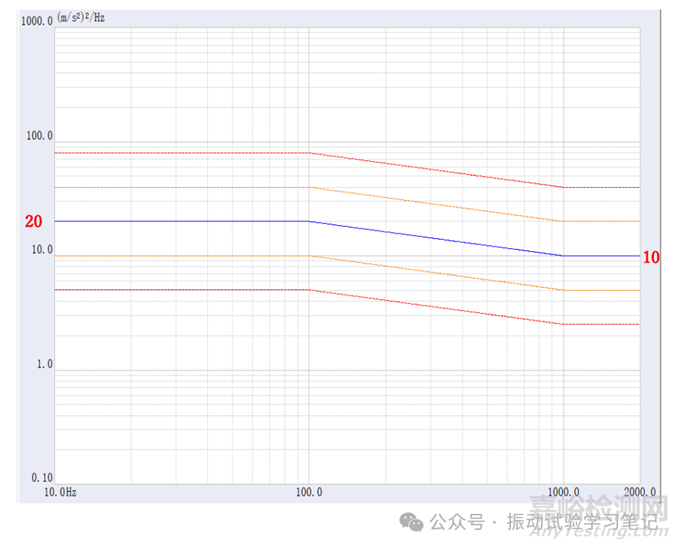Select the red "20" annotation label
Image resolution: width=680 pixels, height=549 pixels.
[x=33, y=222]
